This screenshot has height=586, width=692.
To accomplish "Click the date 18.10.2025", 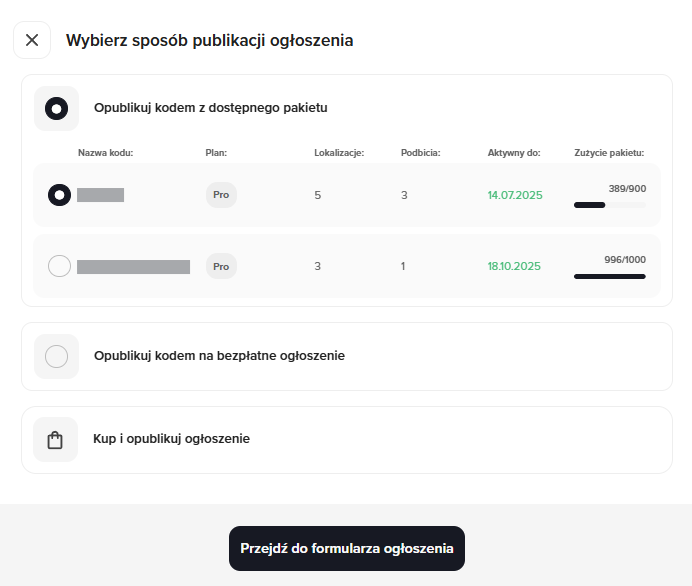I will pyautogui.click(x=514, y=266).
